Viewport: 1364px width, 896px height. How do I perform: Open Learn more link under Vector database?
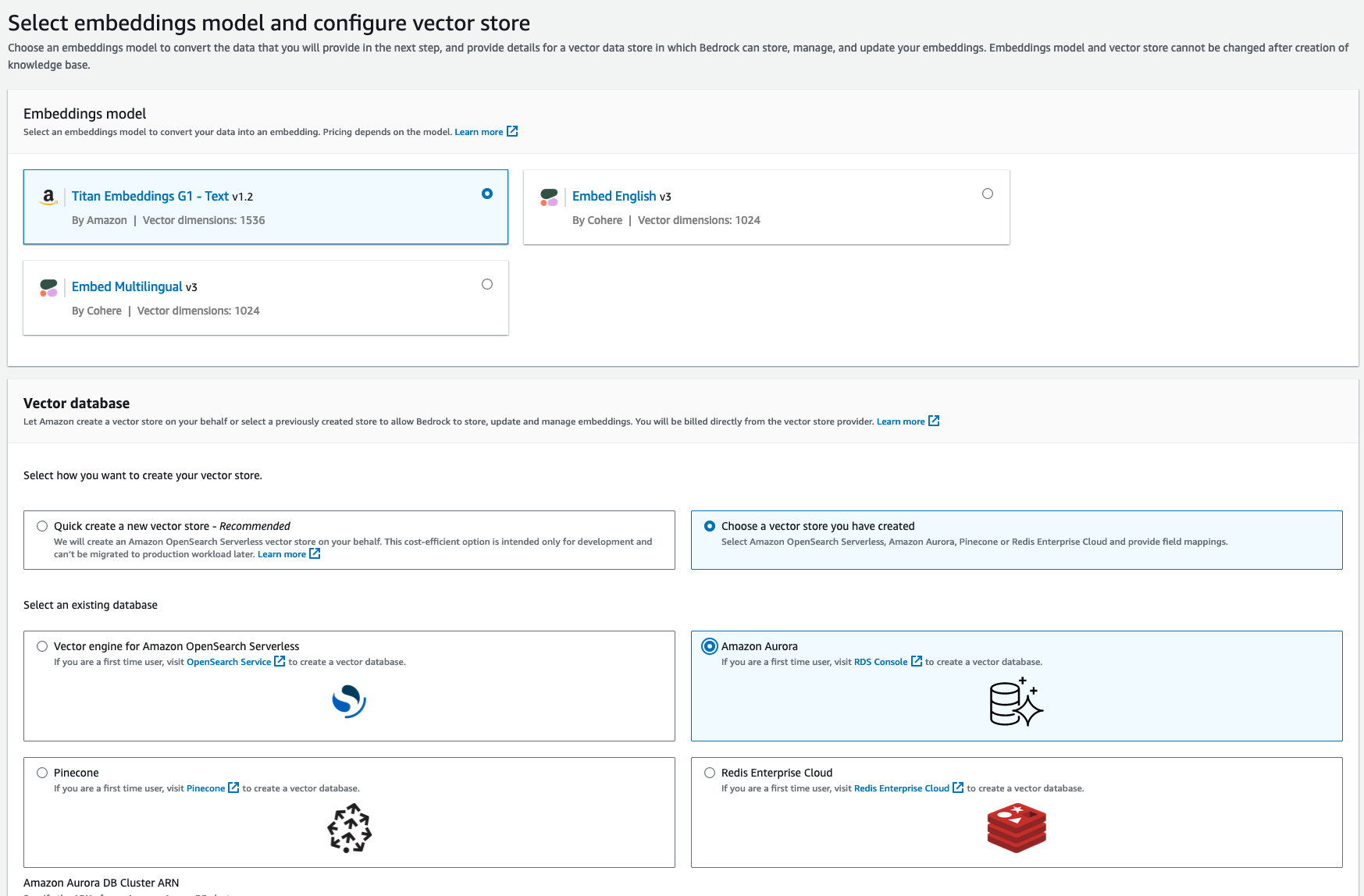900,421
